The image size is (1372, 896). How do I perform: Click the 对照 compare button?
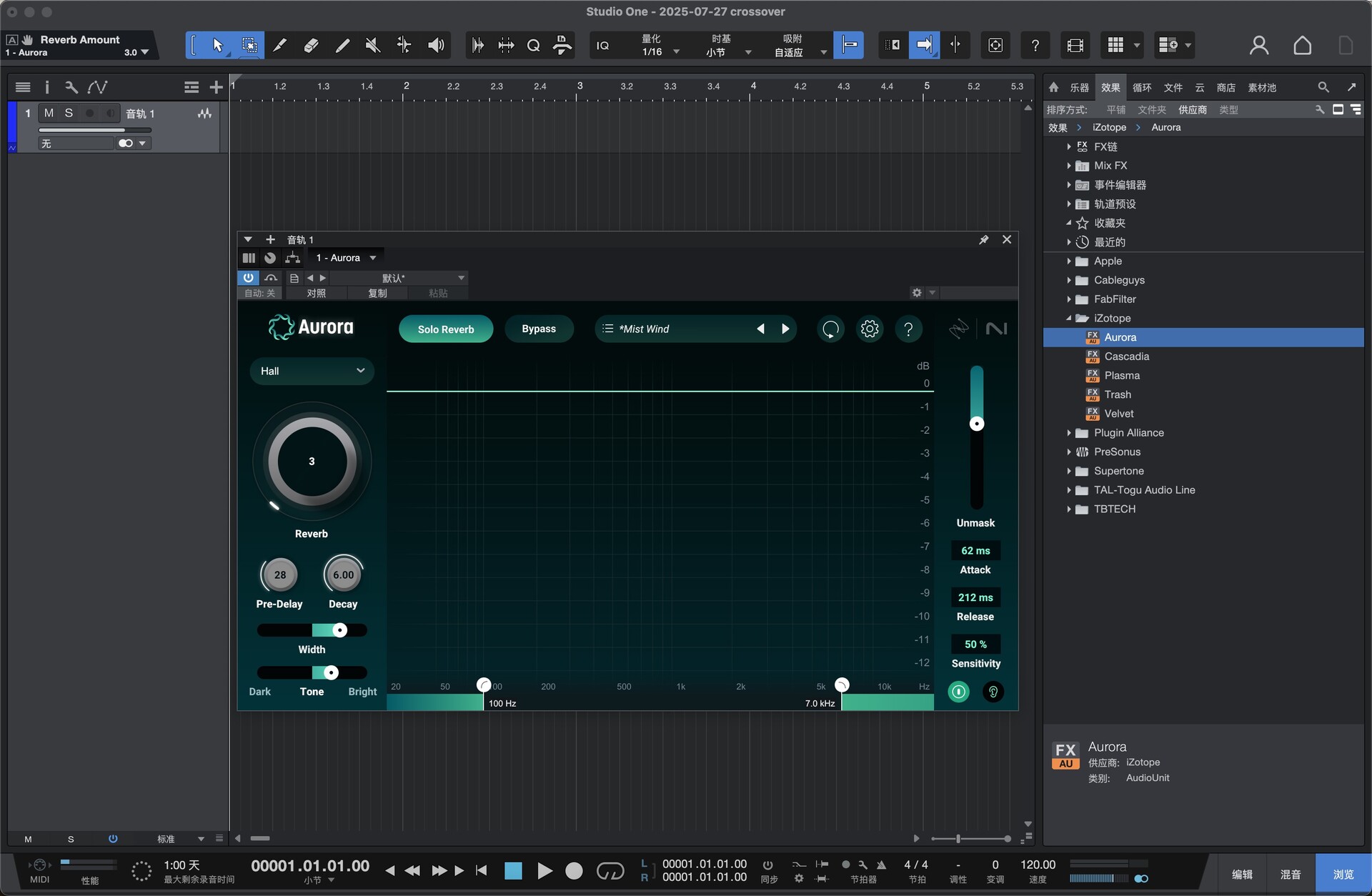point(316,293)
